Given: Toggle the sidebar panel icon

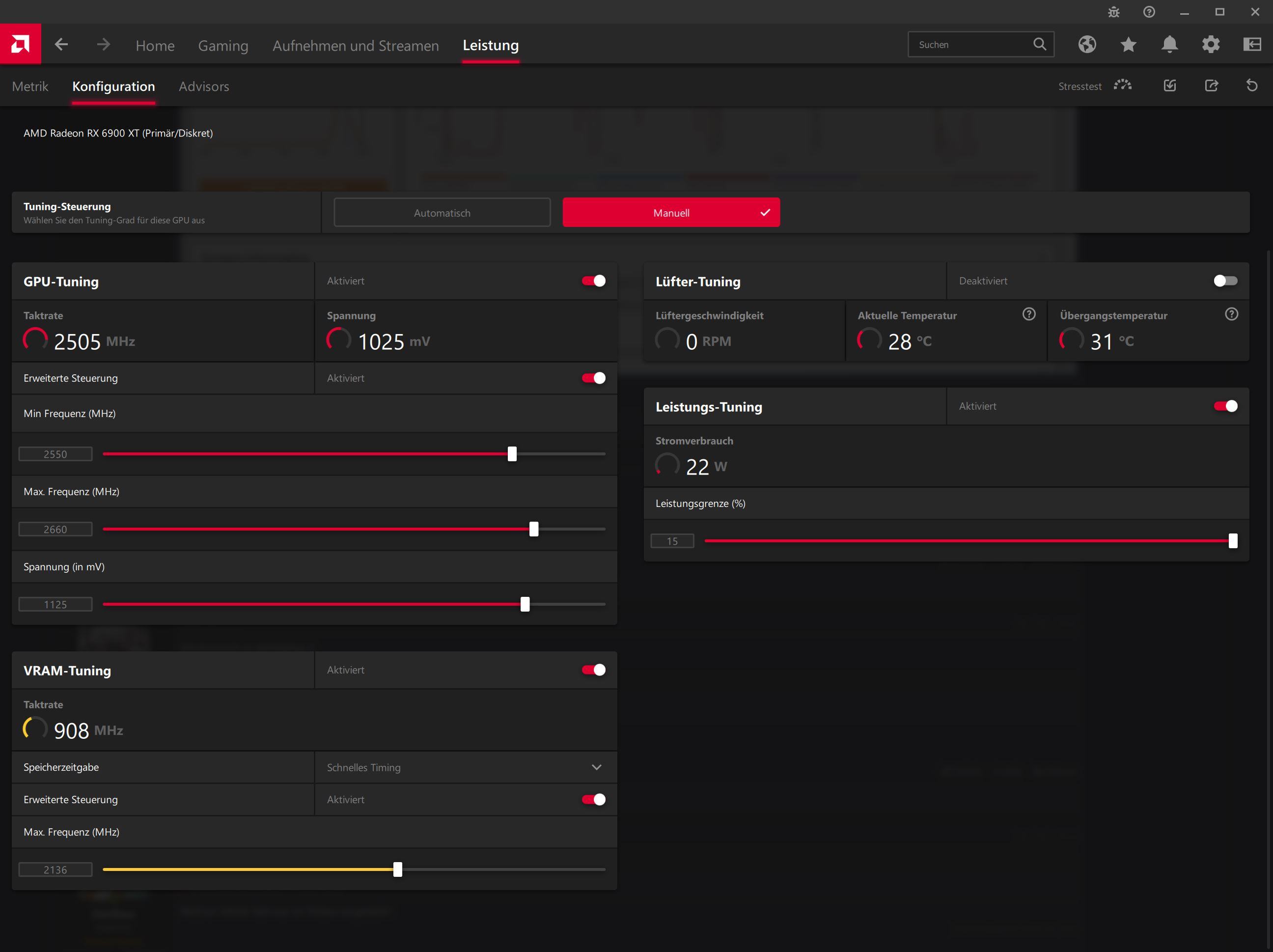Looking at the screenshot, I should pos(1252,44).
